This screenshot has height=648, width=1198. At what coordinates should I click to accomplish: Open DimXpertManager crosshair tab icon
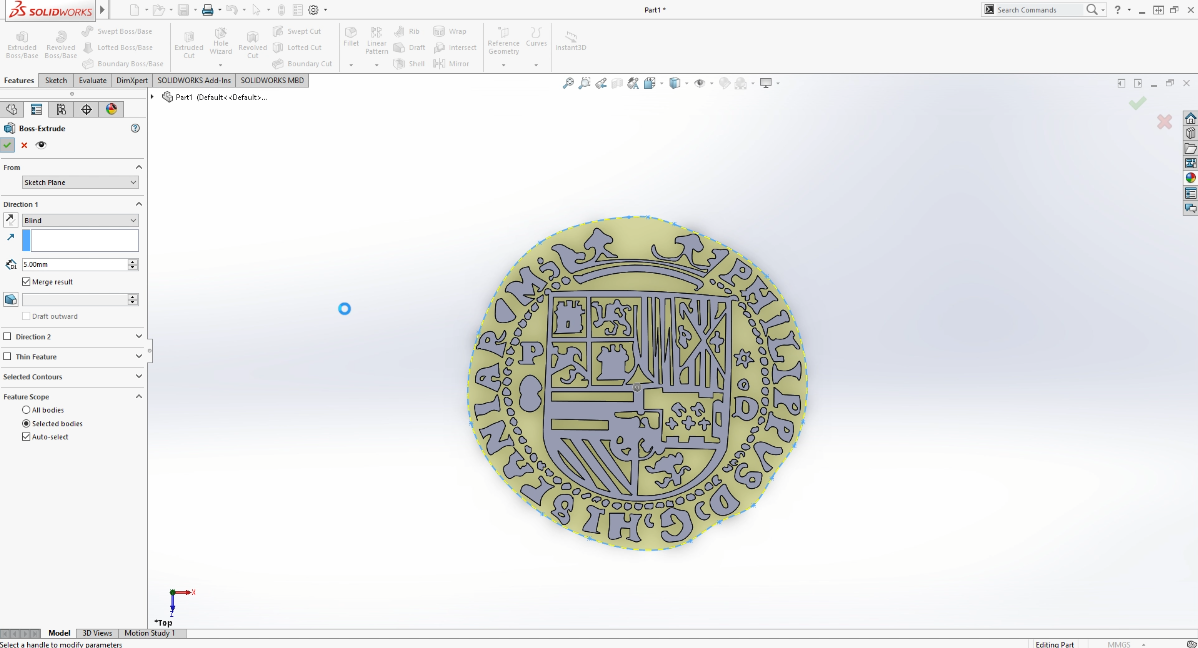[86, 109]
